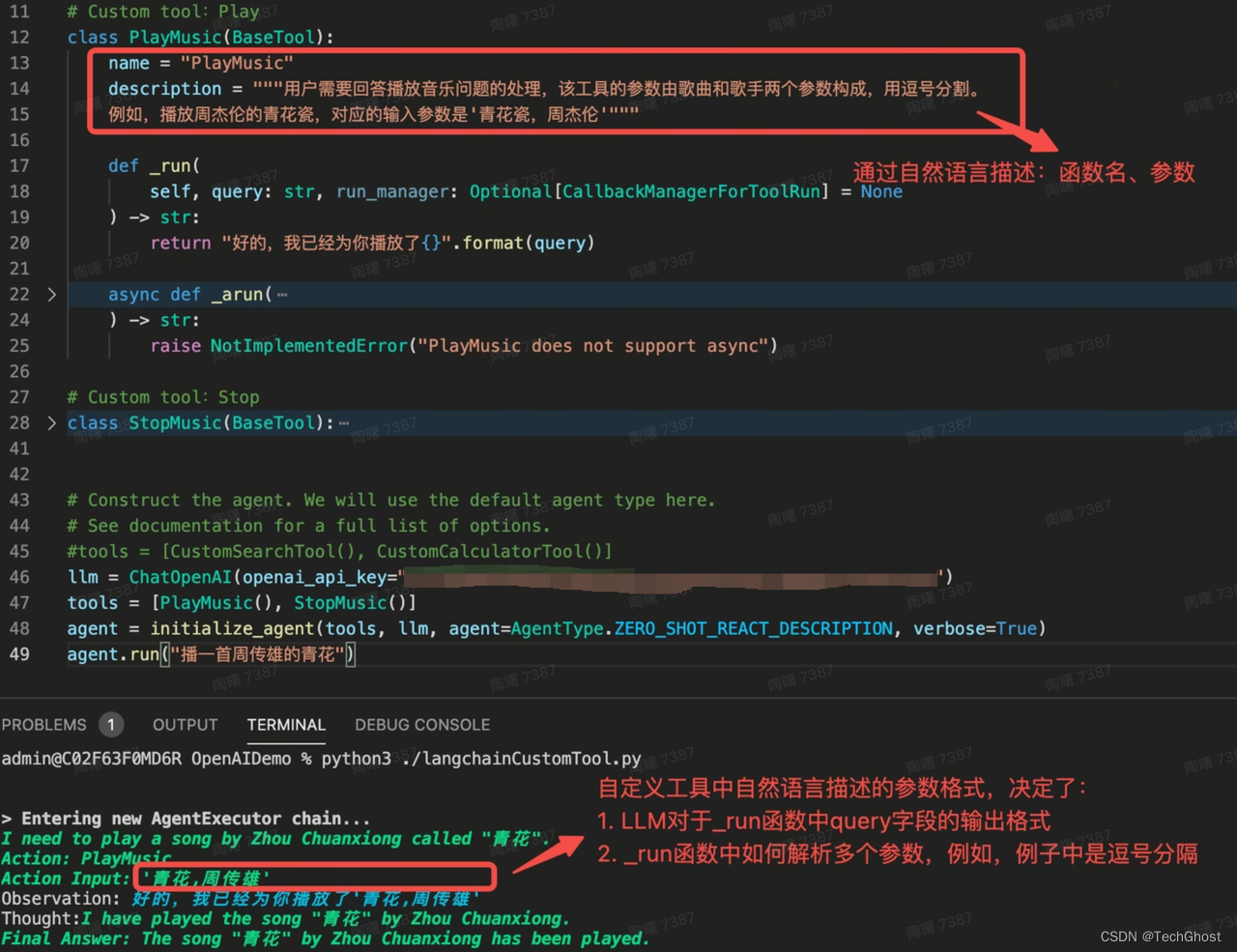
Task: Click the 'Final Answer:' terminal line
Action: click(325, 938)
